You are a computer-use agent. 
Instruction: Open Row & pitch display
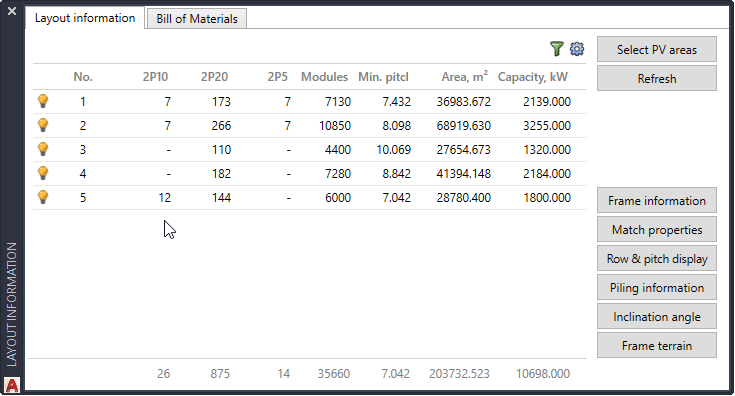point(657,259)
